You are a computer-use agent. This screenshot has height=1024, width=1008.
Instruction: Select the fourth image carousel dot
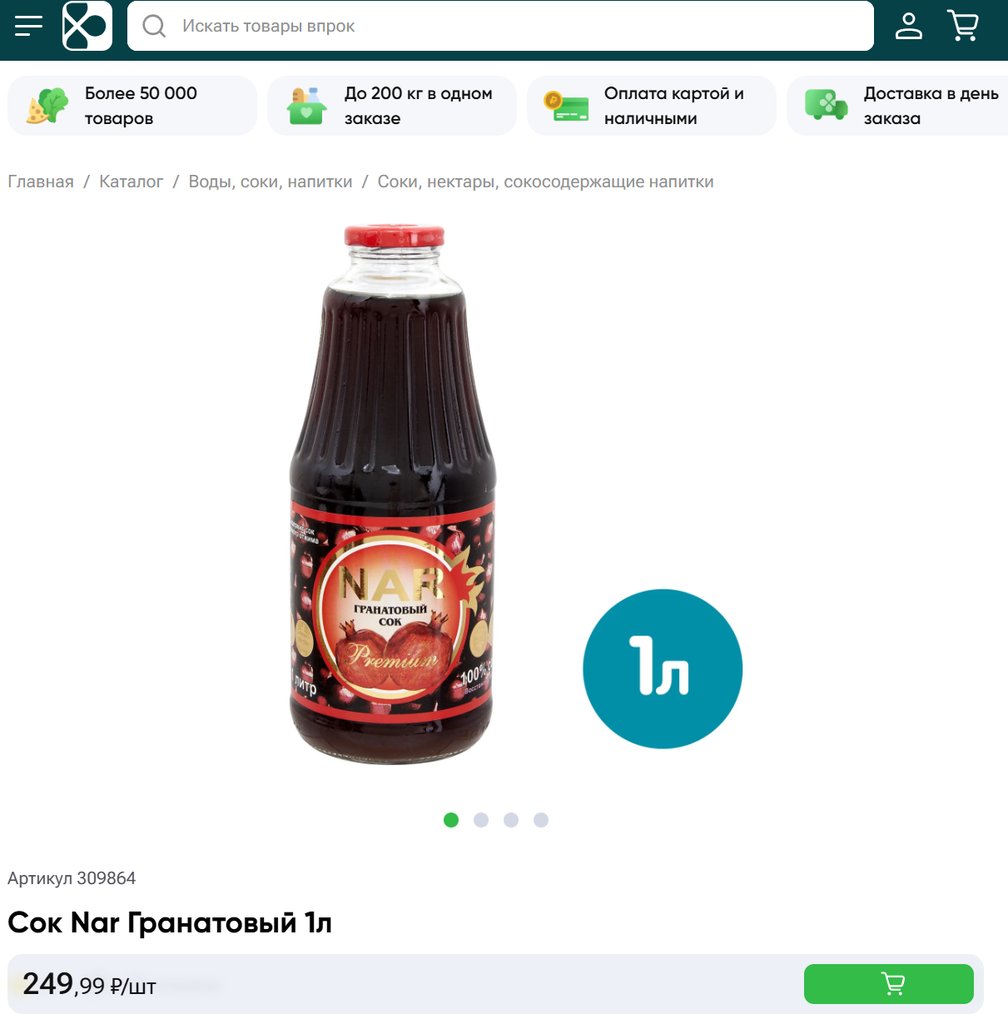point(541,820)
